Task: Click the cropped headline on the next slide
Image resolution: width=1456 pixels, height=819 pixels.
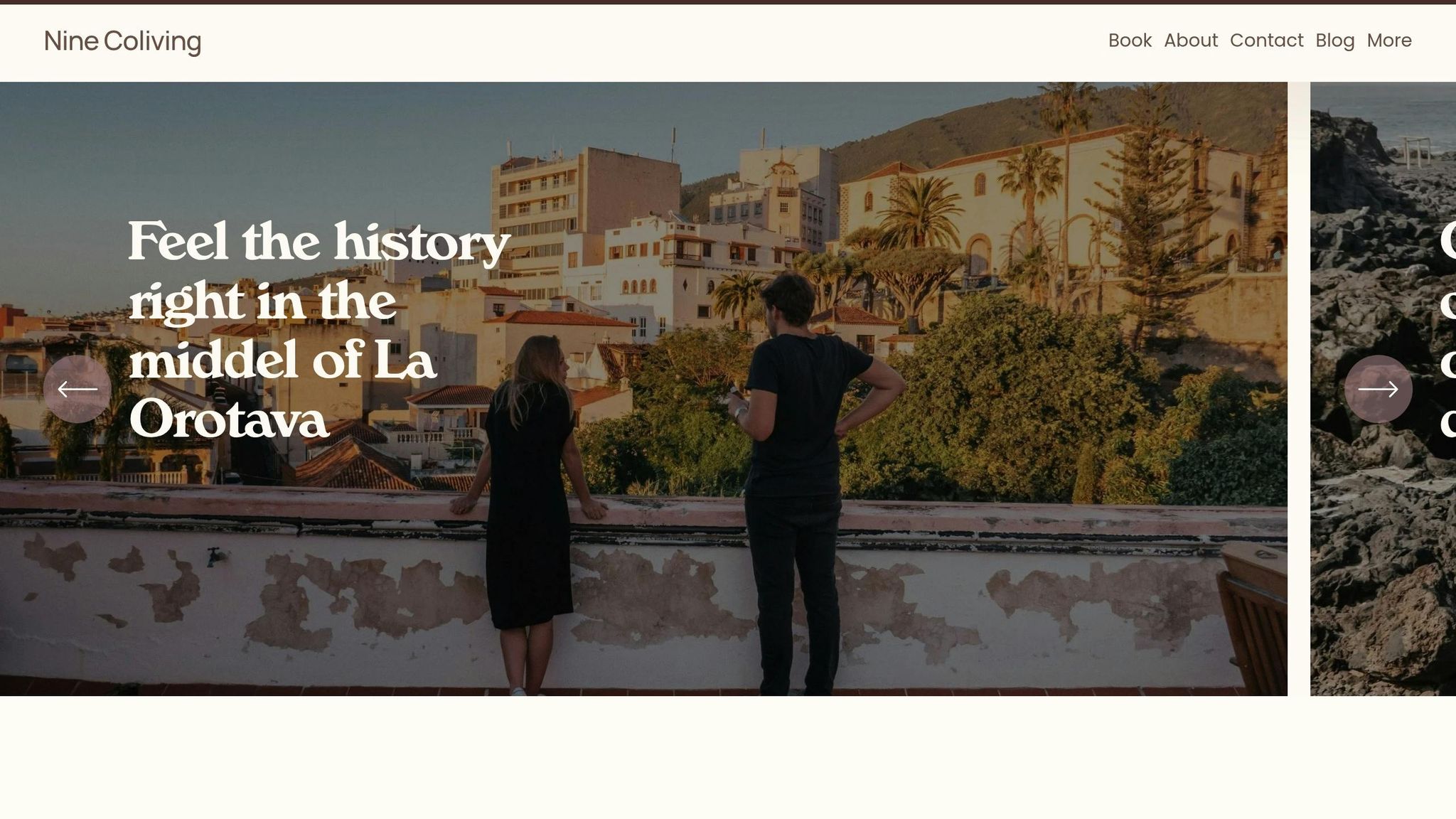Action: tap(1447, 330)
